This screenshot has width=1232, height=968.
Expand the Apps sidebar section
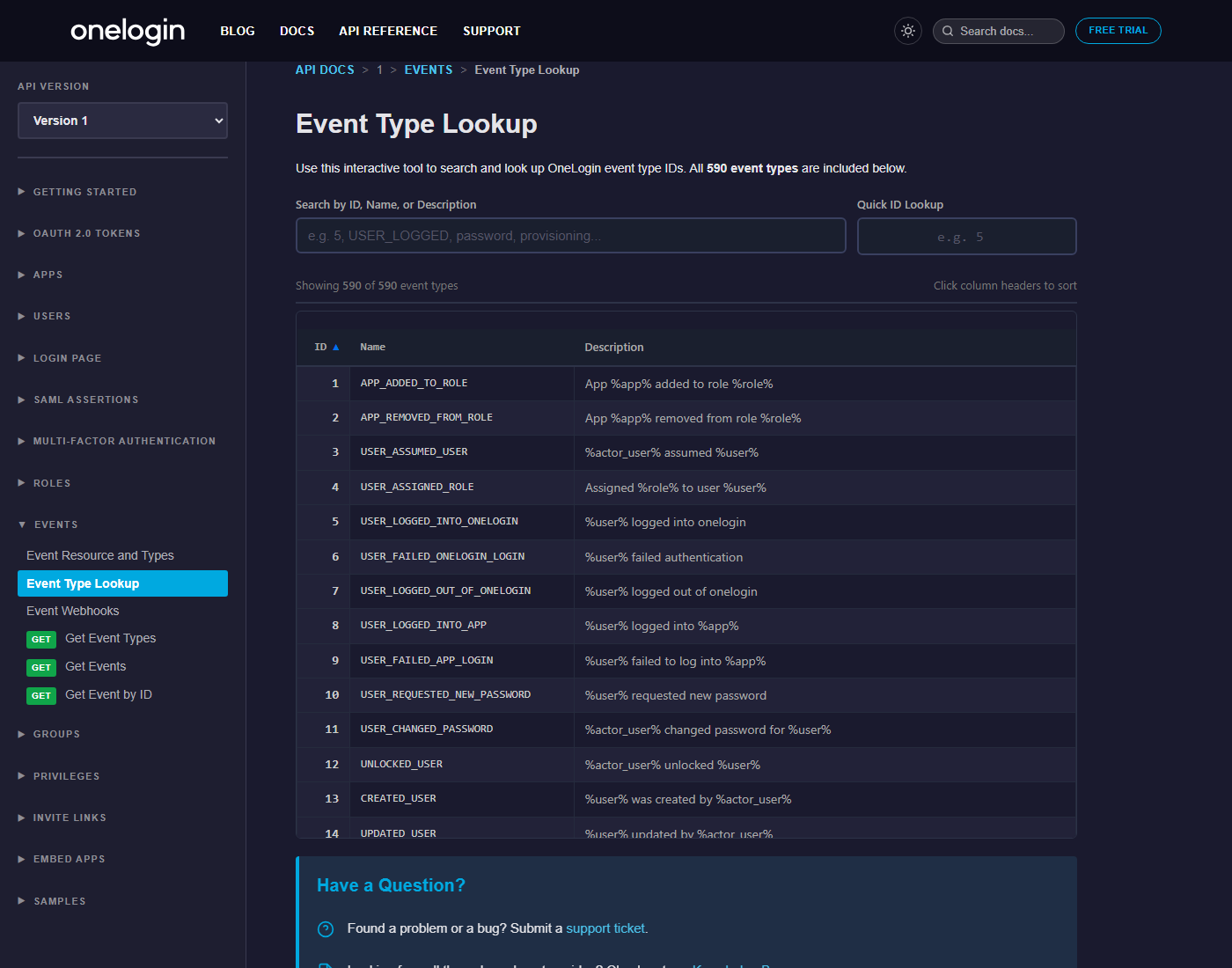coord(40,275)
